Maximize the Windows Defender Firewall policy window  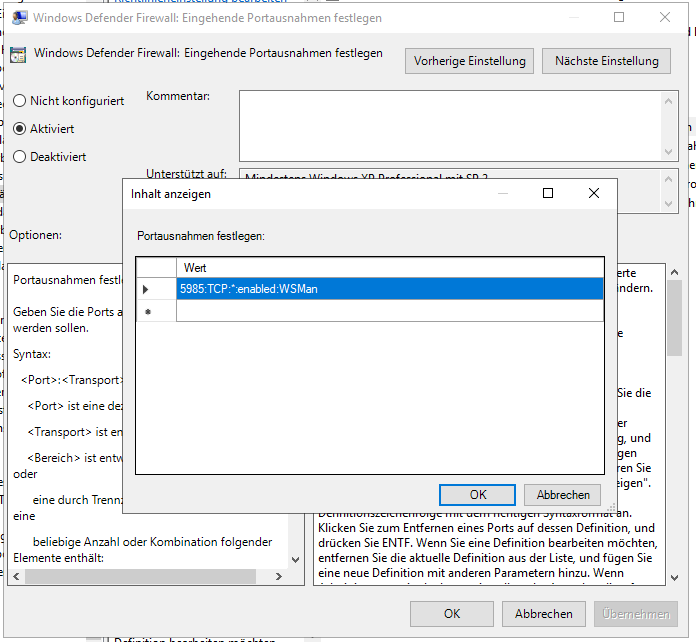pos(619,17)
